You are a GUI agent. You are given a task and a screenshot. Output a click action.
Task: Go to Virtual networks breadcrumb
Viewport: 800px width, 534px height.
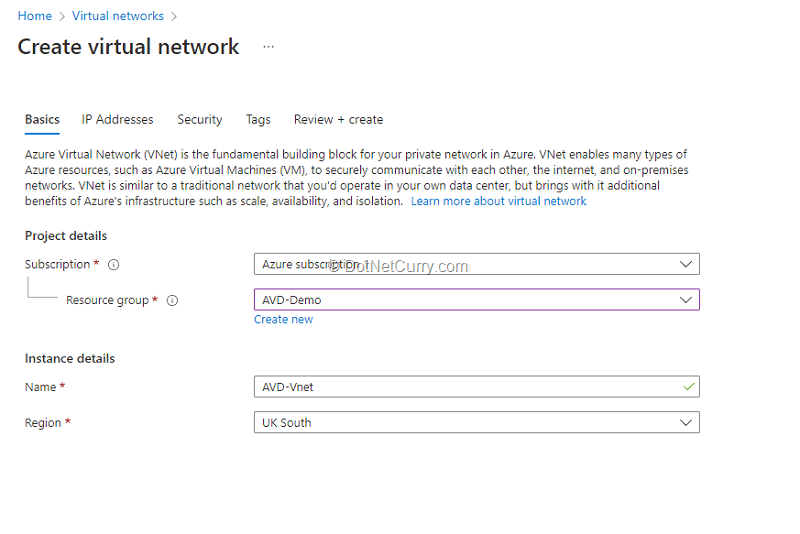[118, 16]
